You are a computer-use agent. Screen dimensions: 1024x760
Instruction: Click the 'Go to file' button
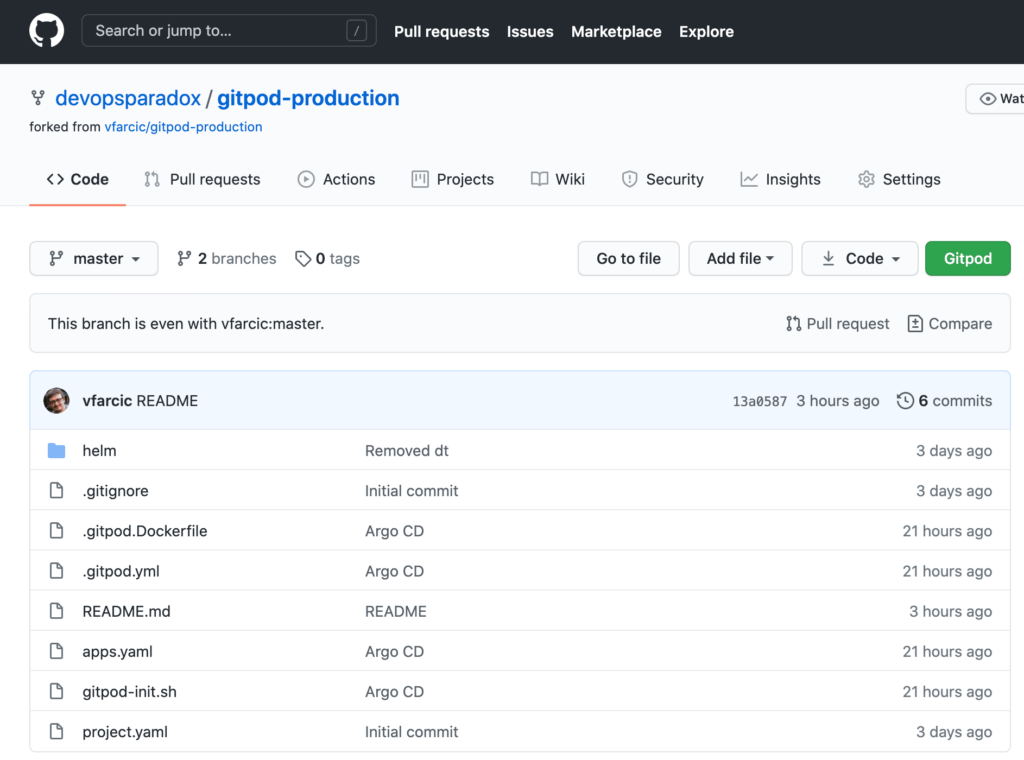pos(628,259)
